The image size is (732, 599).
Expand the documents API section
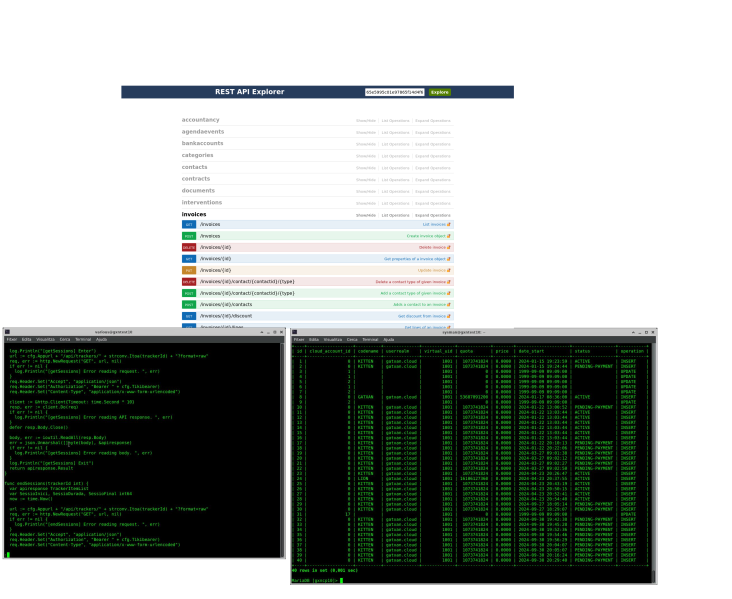[x=198, y=190]
